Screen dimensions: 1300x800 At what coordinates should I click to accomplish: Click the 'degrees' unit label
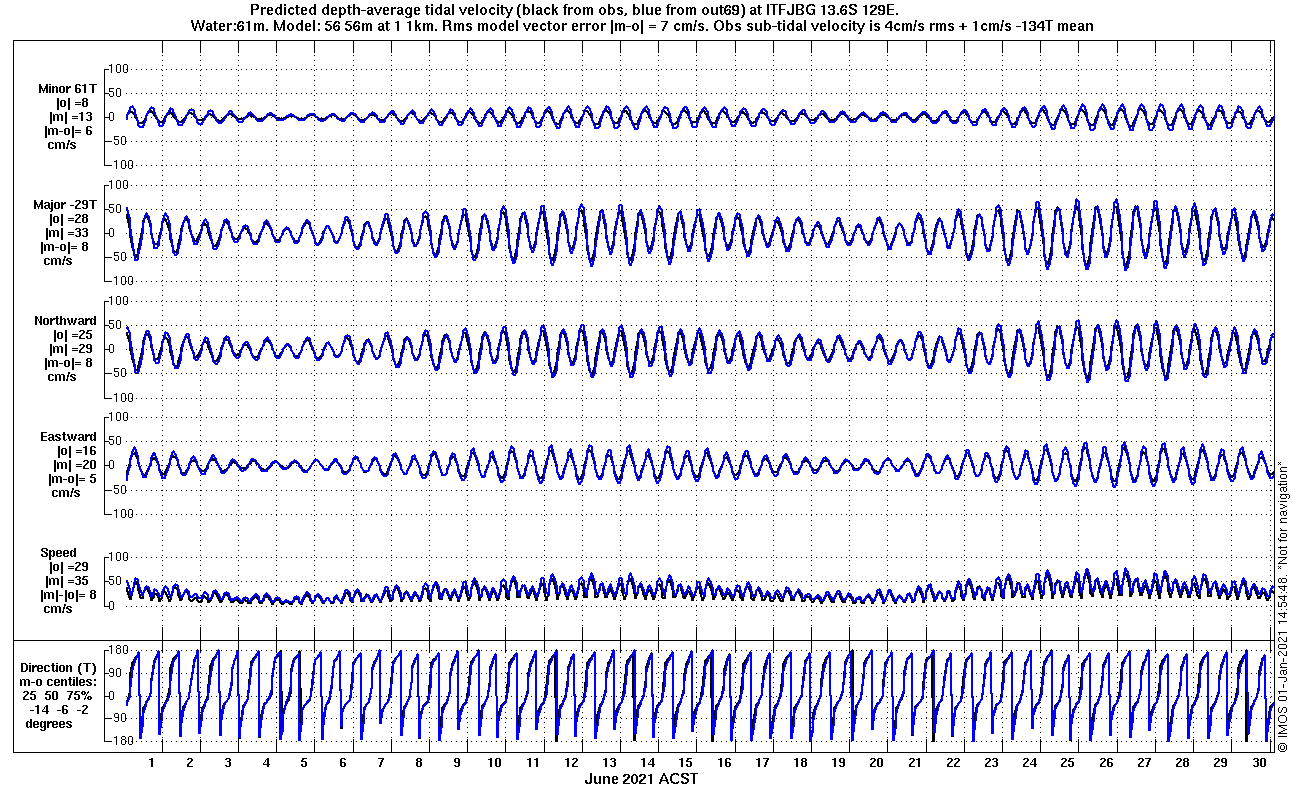[x=49, y=723]
